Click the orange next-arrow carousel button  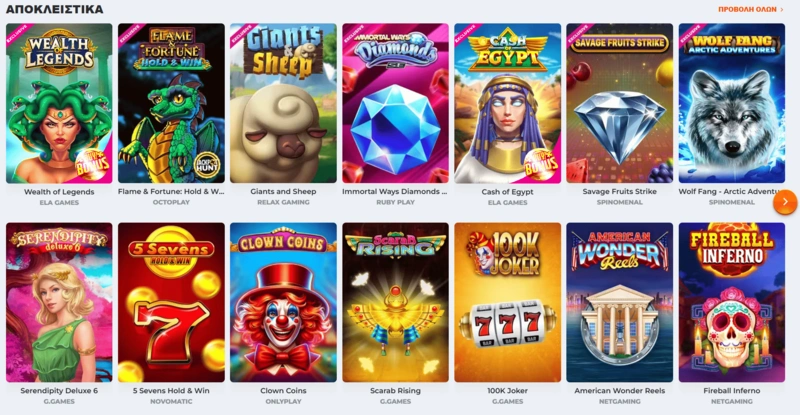785,202
